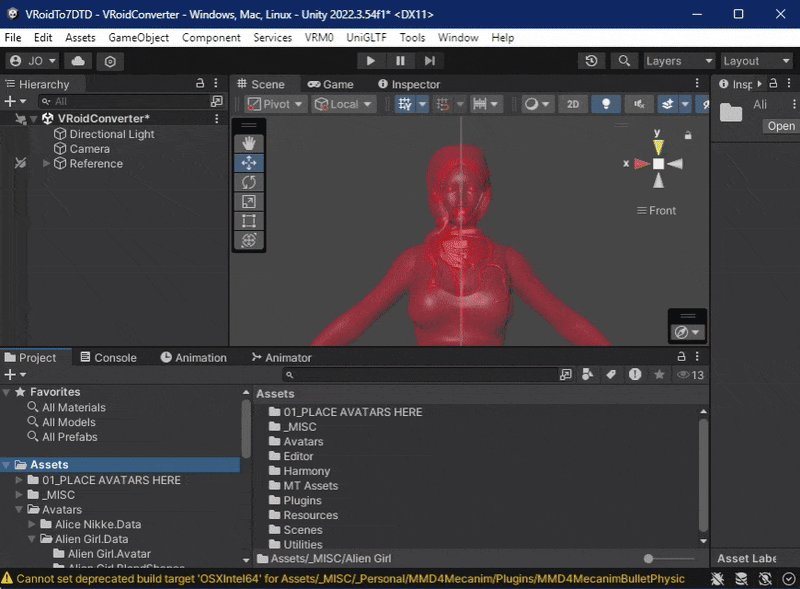Open Unity Version Control button

point(110,61)
